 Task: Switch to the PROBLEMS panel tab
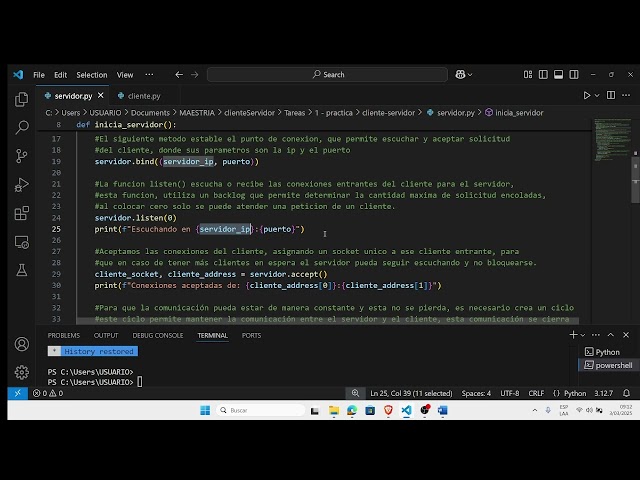[x=64, y=335]
